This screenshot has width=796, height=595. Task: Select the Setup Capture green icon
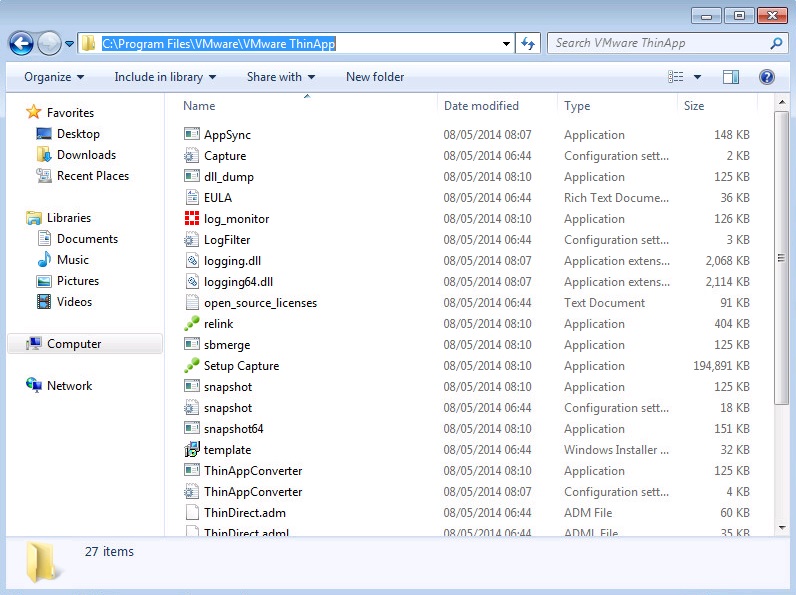click(x=191, y=365)
